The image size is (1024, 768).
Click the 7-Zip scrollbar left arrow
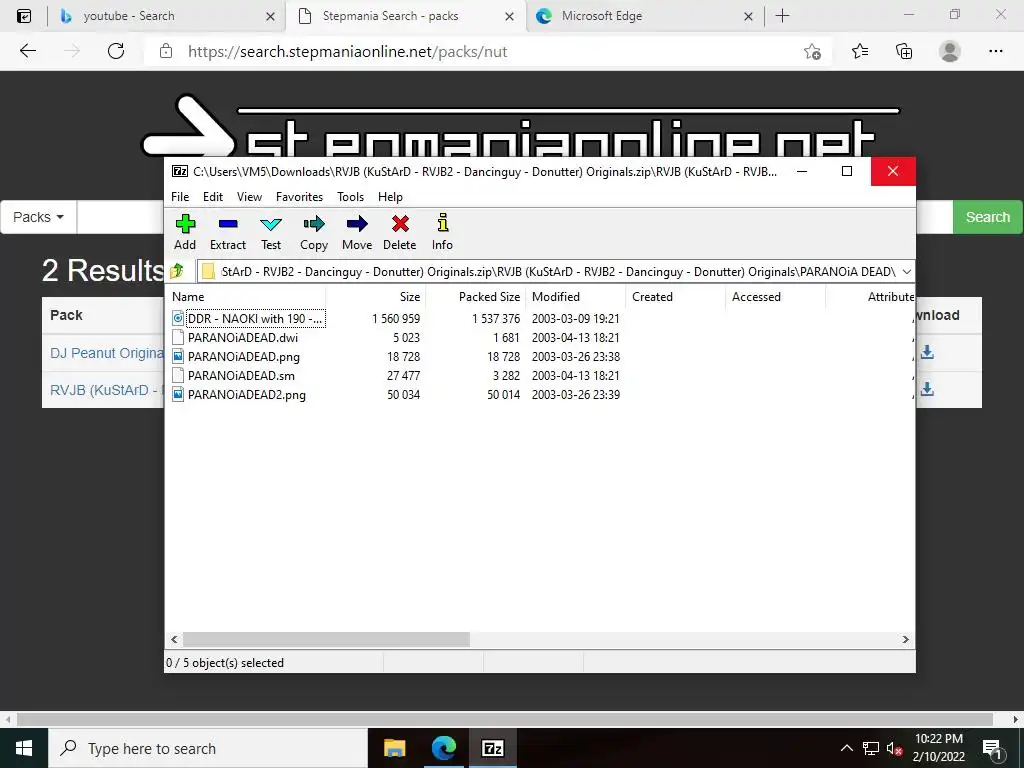(x=174, y=639)
